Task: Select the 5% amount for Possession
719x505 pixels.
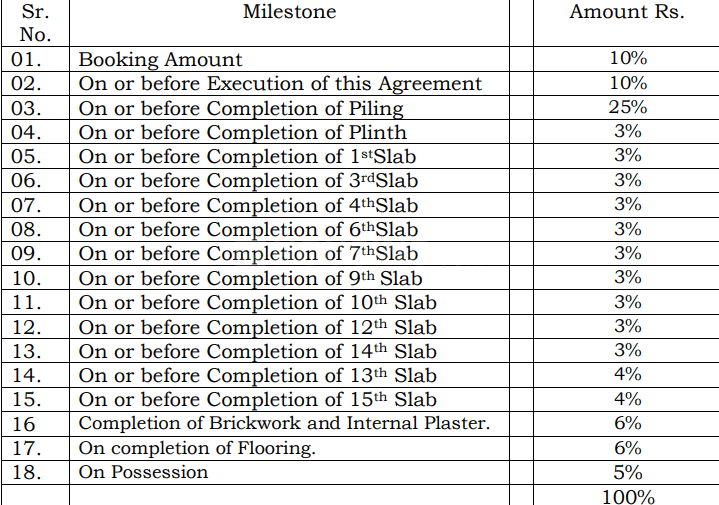Action: point(627,472)
